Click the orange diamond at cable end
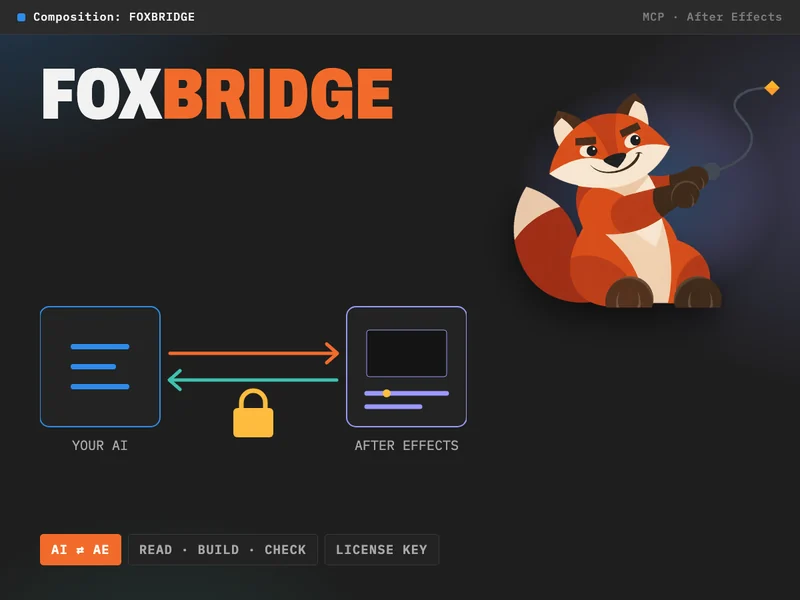Screen dimensions: 800x600 tap(771, 88)
